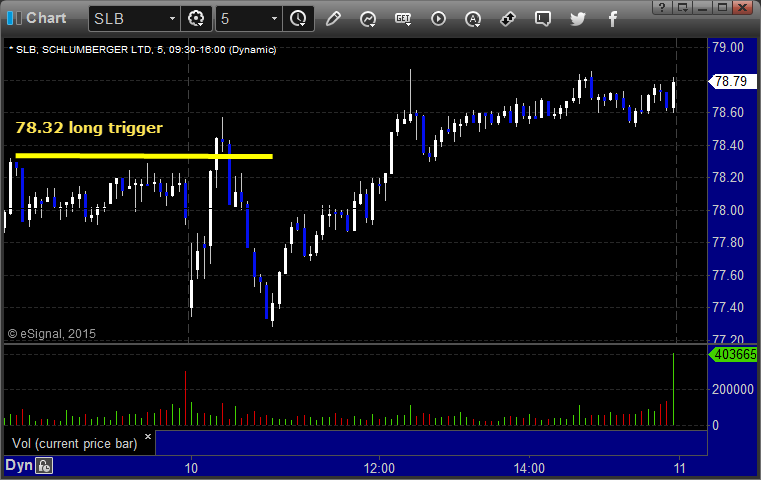Open the circled A alerts icon
This screenshot has width=761, height=480.
473,19
